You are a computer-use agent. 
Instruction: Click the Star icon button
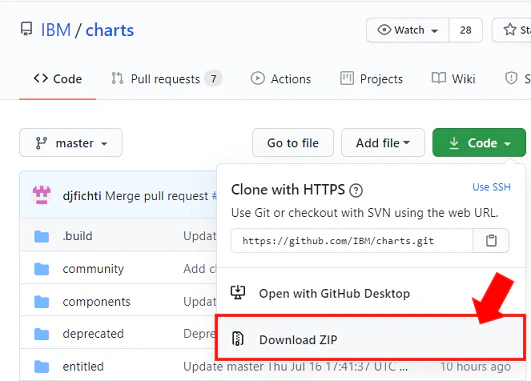click(511, 30)
